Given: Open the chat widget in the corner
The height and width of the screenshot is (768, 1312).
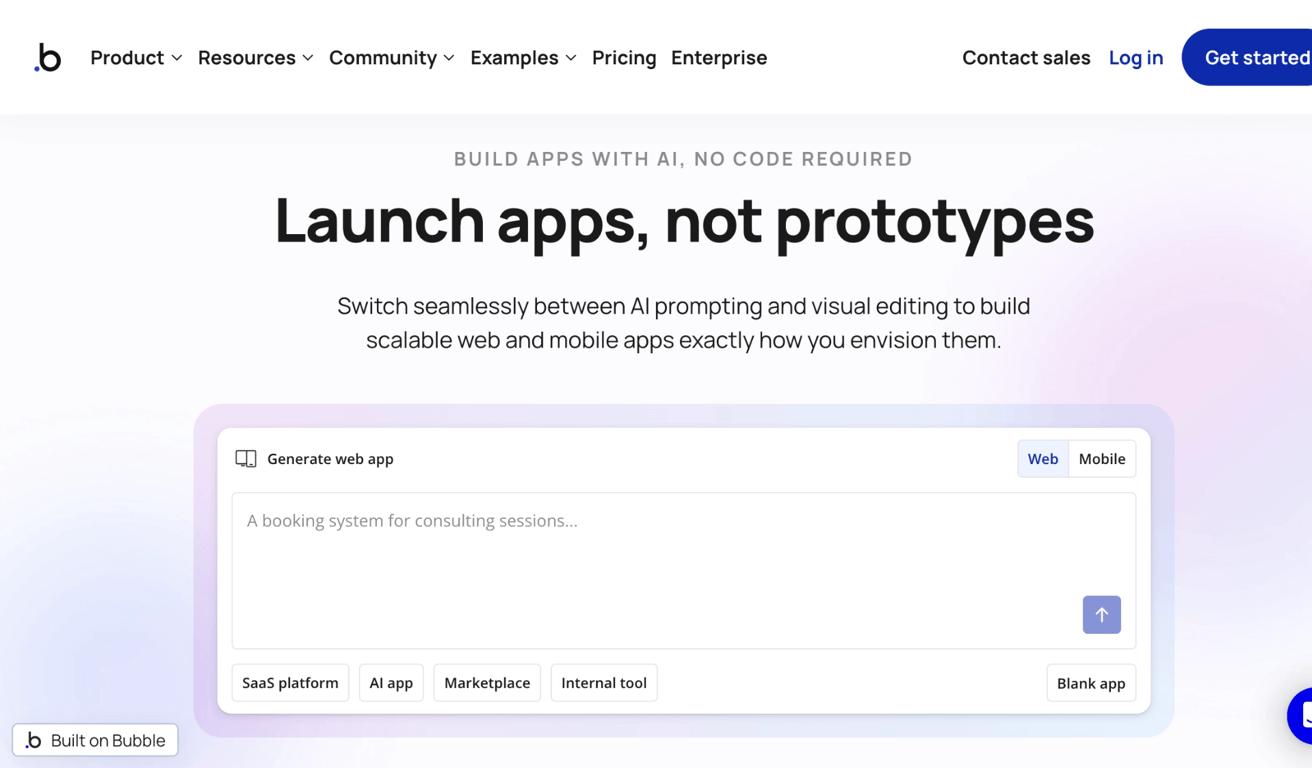Looking at the screenshot, I should 1303,715.
